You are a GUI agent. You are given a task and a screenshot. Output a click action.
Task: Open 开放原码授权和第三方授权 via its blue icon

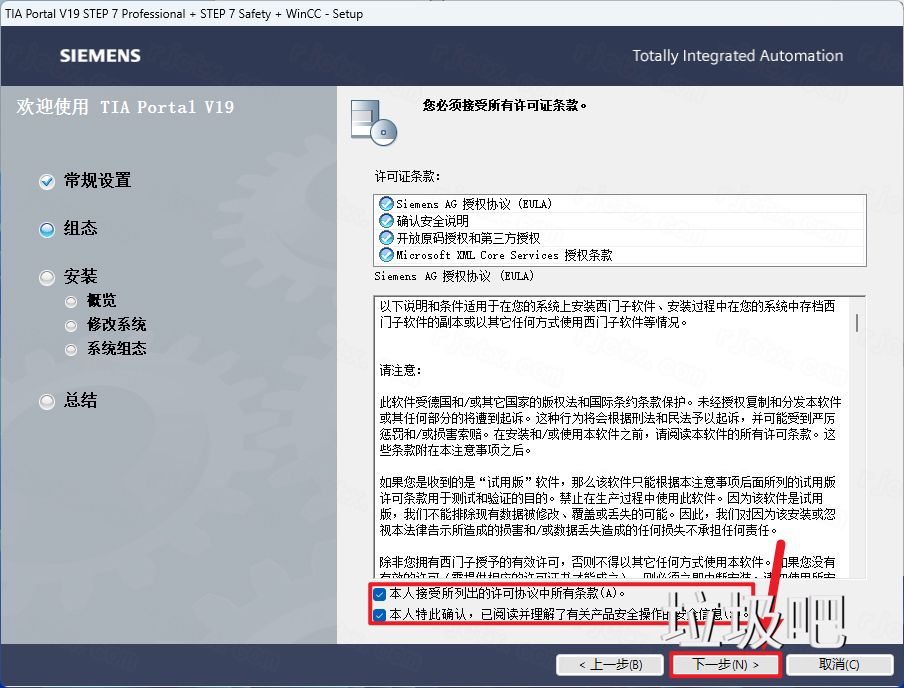pos(384,236)
